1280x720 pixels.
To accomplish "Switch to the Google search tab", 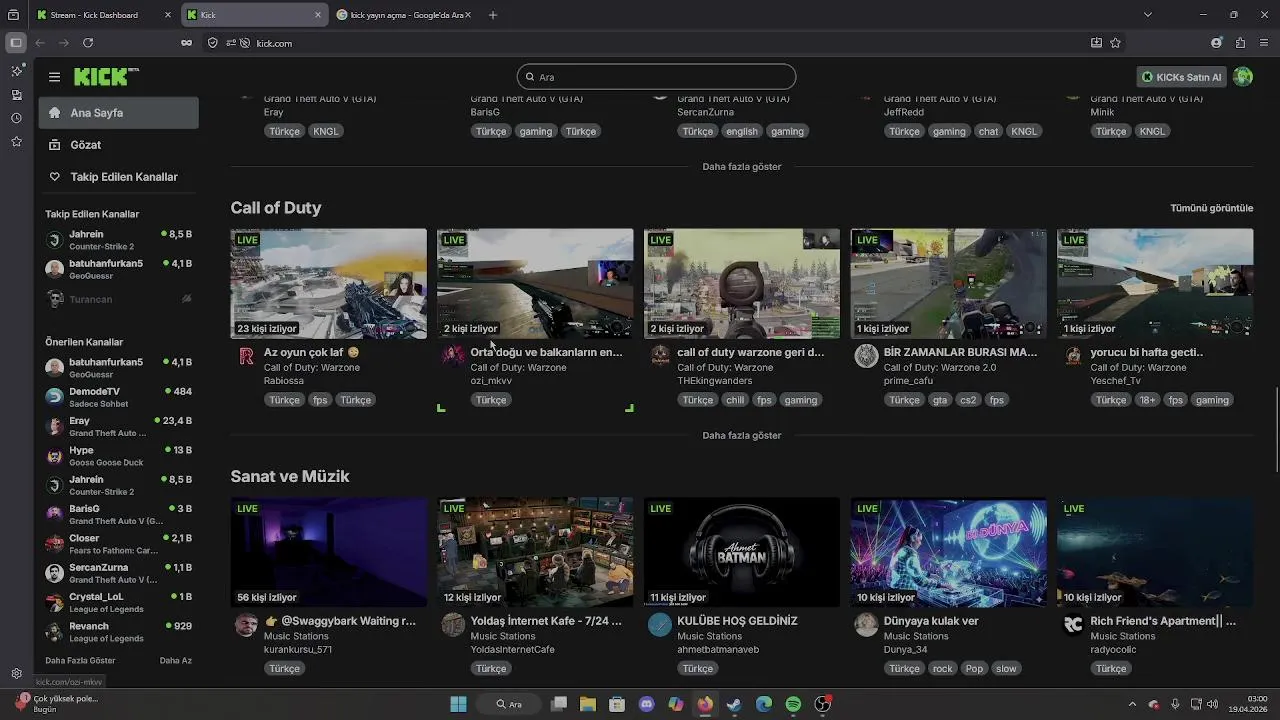I will [404, 15].
